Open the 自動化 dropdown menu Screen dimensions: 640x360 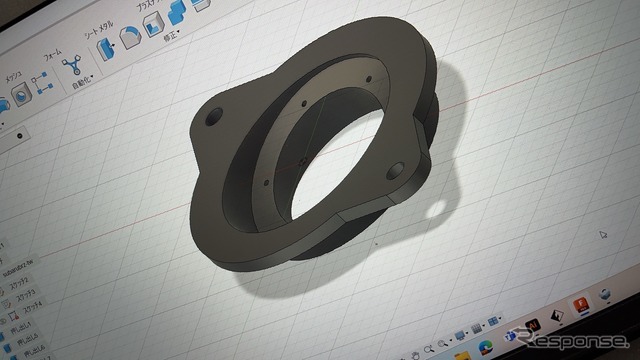click(83, 82)
